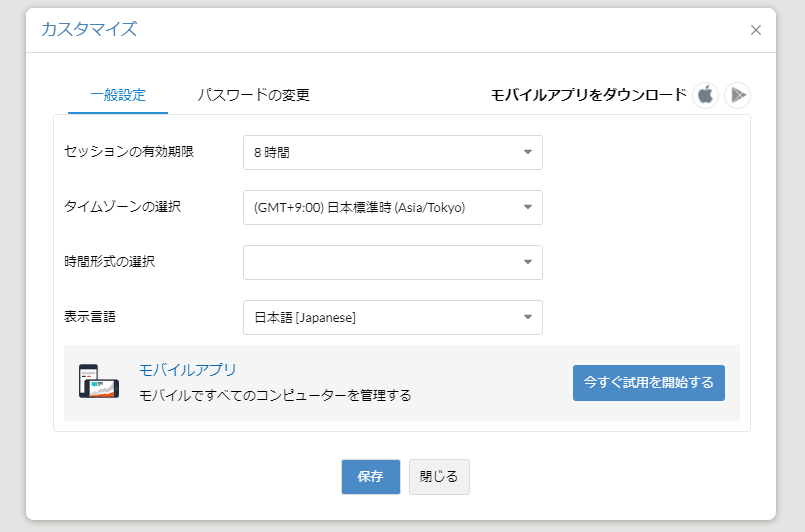Expand the session expiry dropdown showing 8 時間
This screenshot has width=805, height=532.
coord(392,152)
